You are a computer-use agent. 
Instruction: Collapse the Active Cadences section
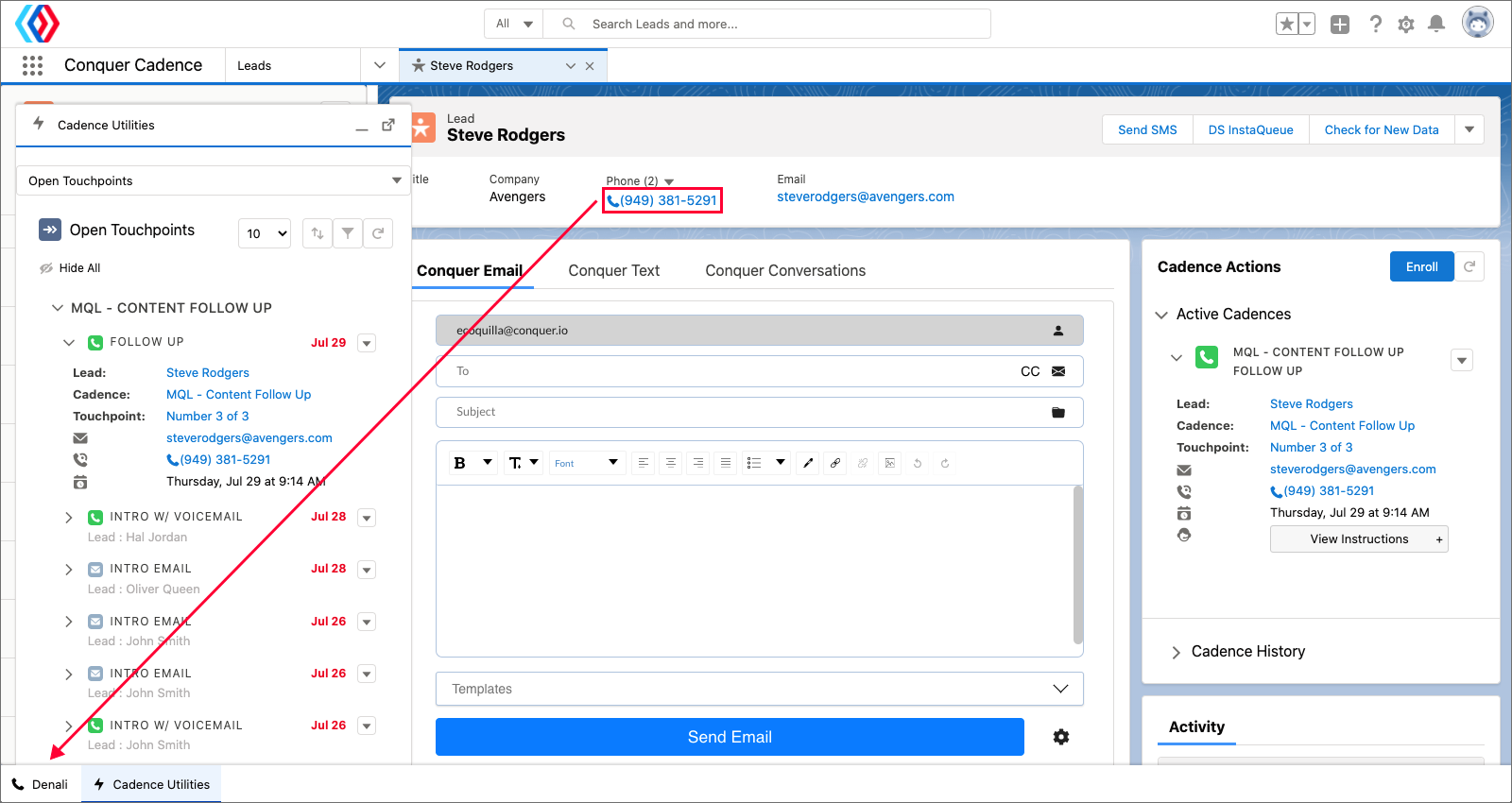[x=1161, y=315]
